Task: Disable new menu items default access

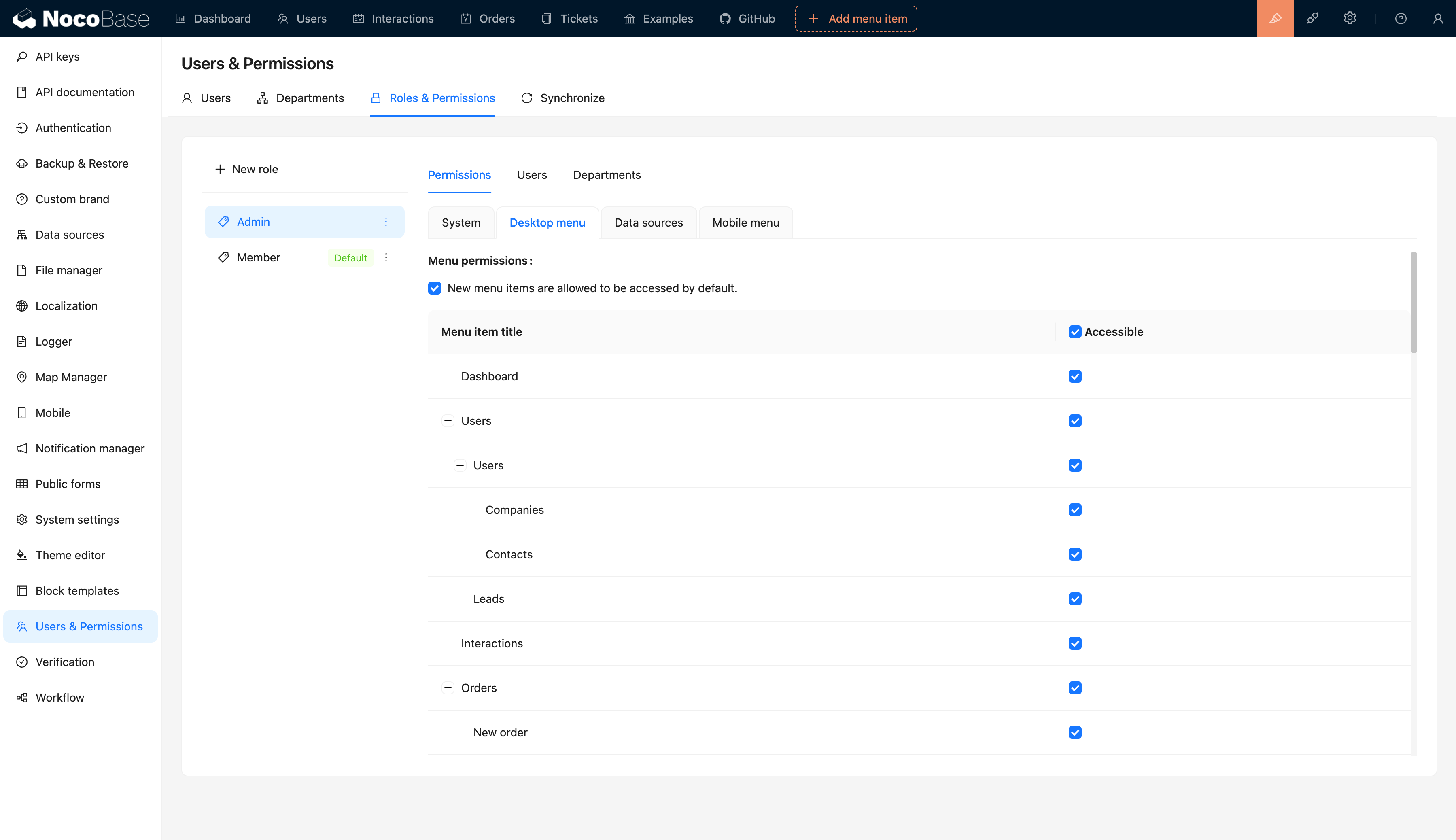Action: click(x=434, y=288)
